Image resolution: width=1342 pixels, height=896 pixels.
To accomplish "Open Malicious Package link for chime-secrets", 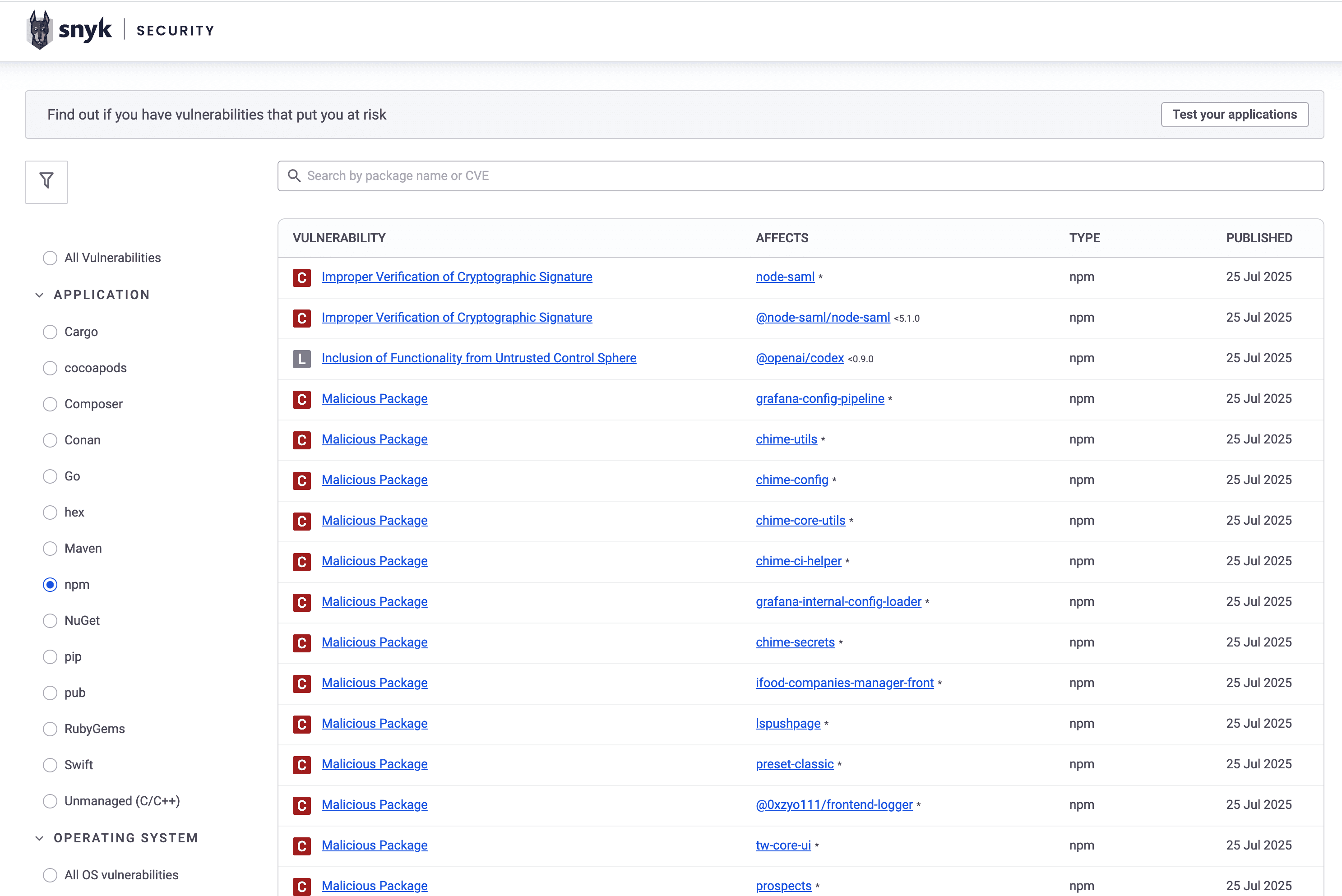I will point(375,642).
